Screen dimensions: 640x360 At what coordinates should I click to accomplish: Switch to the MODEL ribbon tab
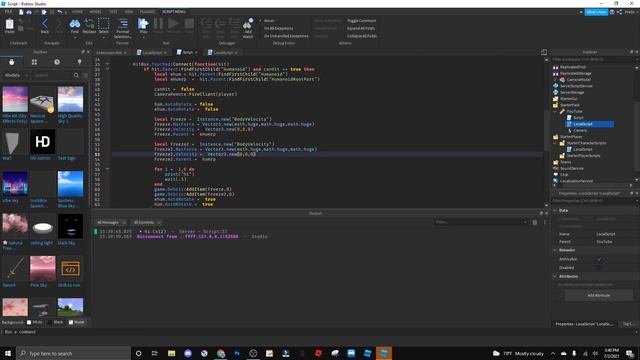[x=96, y=12]
